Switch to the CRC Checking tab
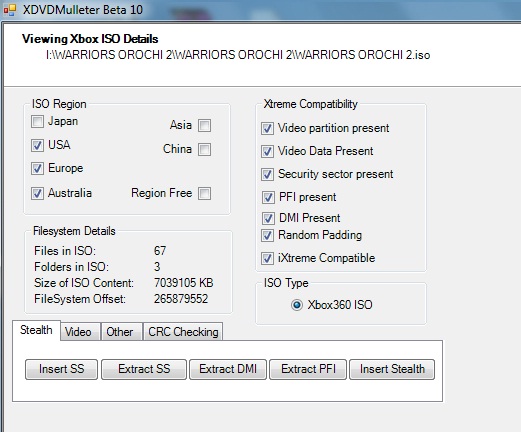 [x=183, y=332]
